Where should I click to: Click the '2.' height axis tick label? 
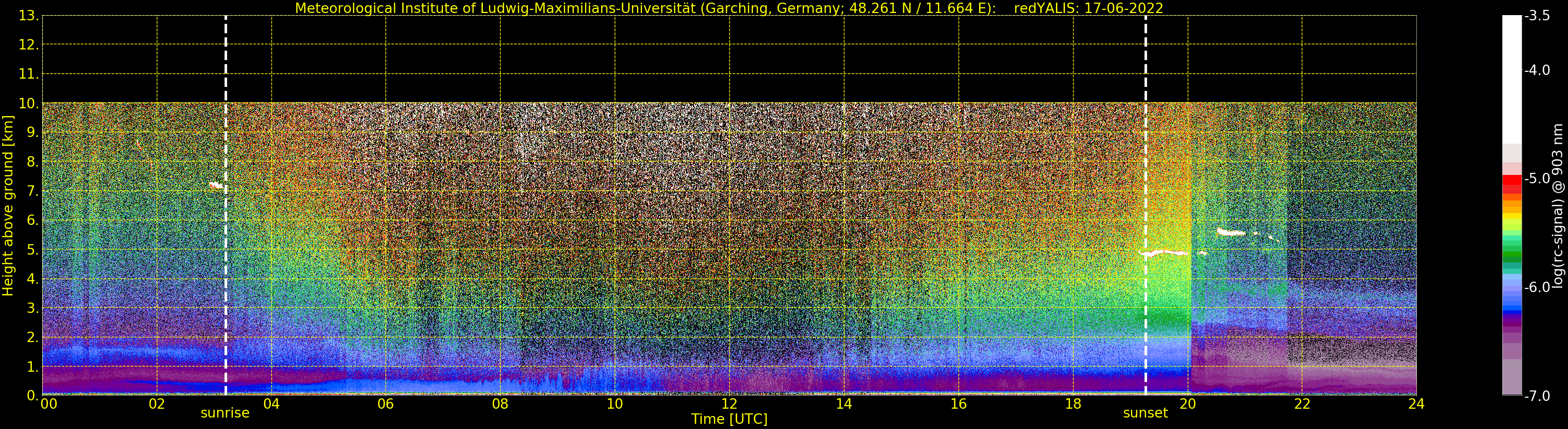(x=32, y=337)
